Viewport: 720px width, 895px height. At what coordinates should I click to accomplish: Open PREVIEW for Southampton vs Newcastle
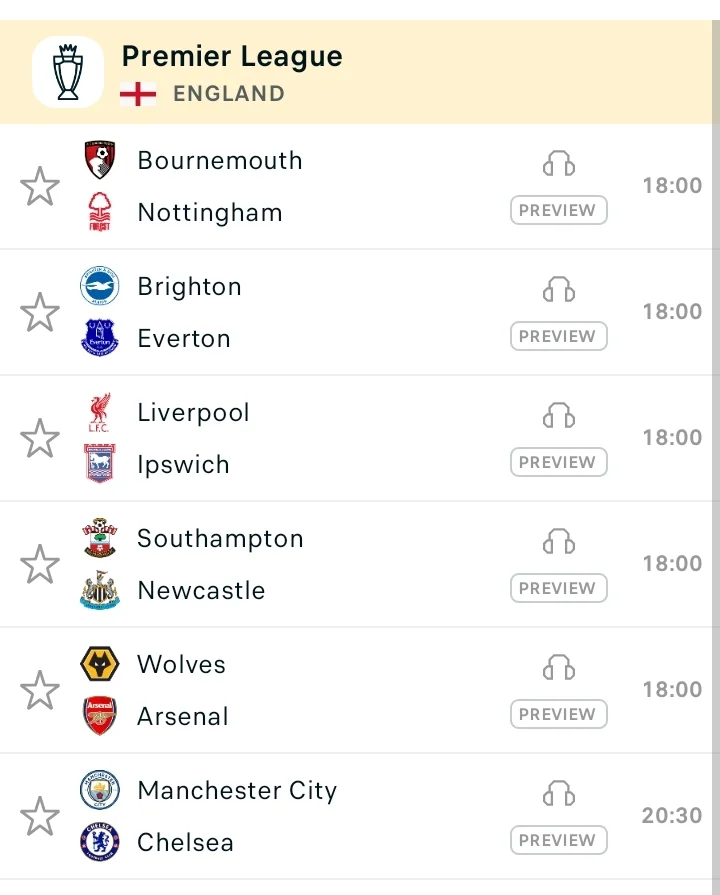click(x=558, y=588)
